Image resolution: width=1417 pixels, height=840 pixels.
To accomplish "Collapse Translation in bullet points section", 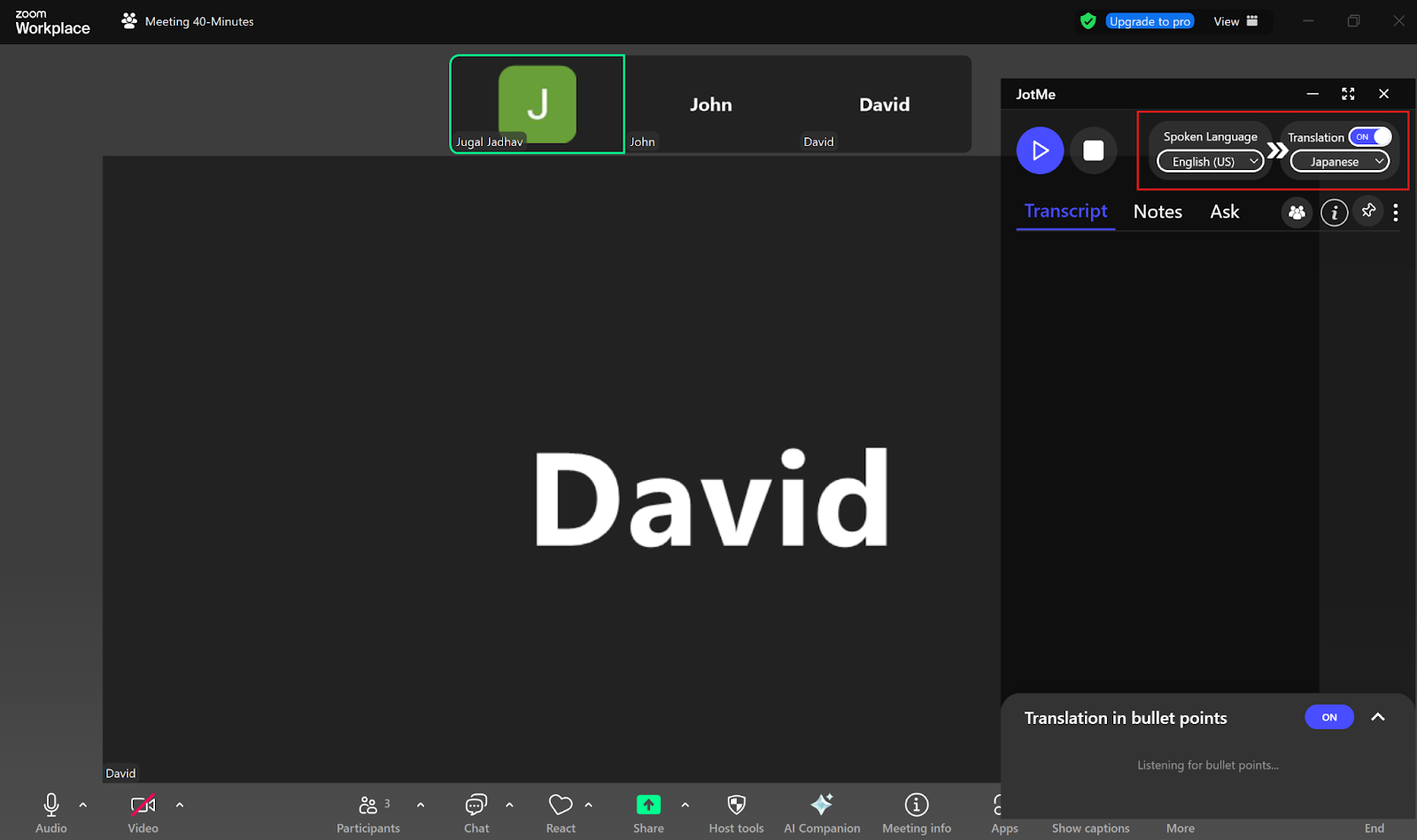I will pos(1378,717).
